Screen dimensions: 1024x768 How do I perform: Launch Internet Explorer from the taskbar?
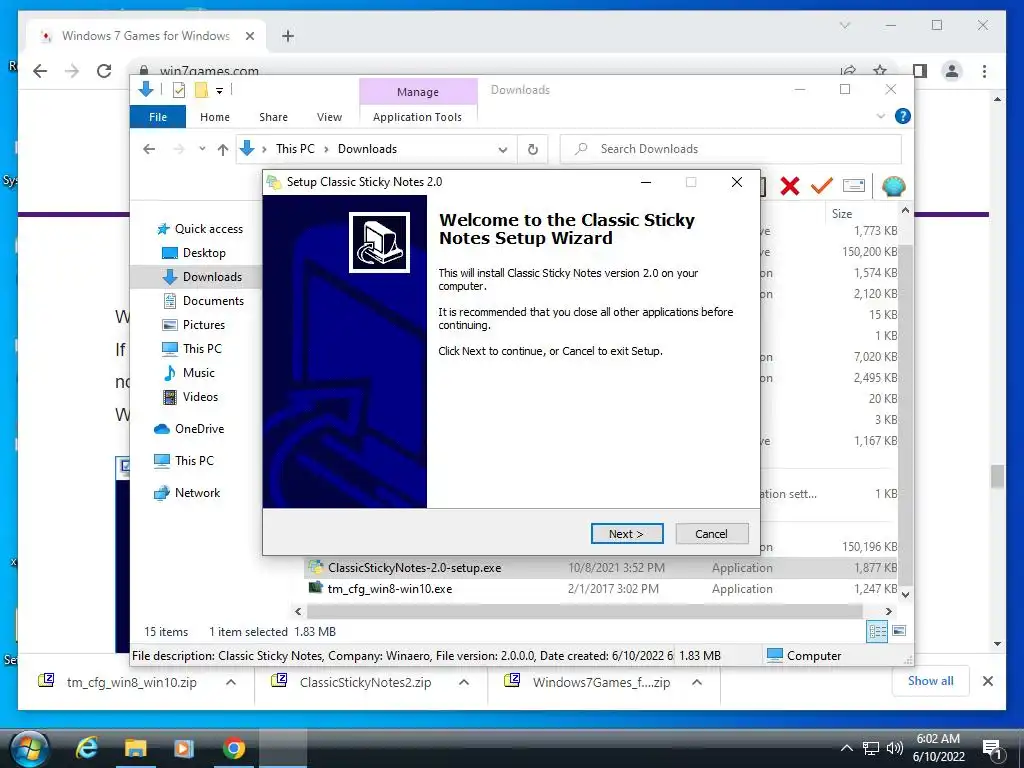pyautogui.click(x=86, y=748)
